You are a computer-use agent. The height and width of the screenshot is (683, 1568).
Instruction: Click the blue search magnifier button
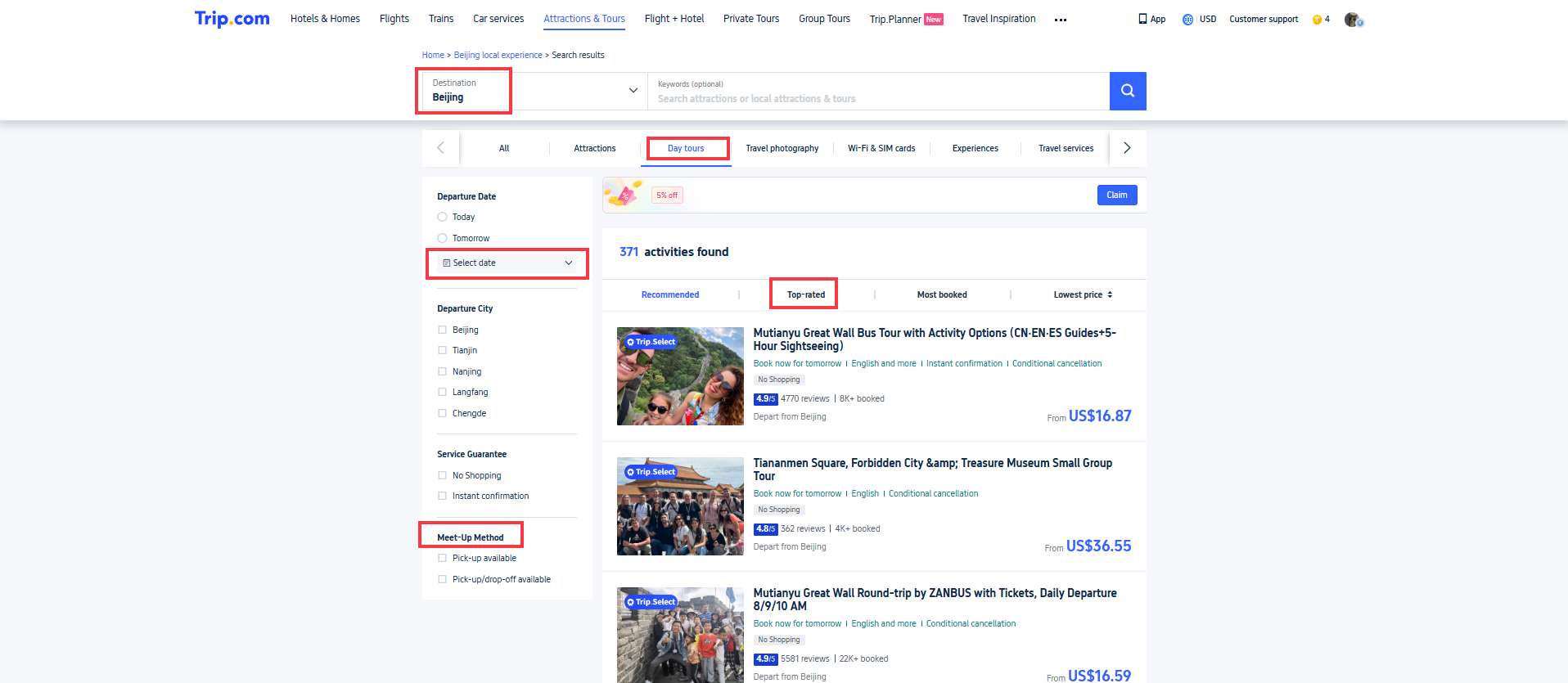pos(1127,91)
